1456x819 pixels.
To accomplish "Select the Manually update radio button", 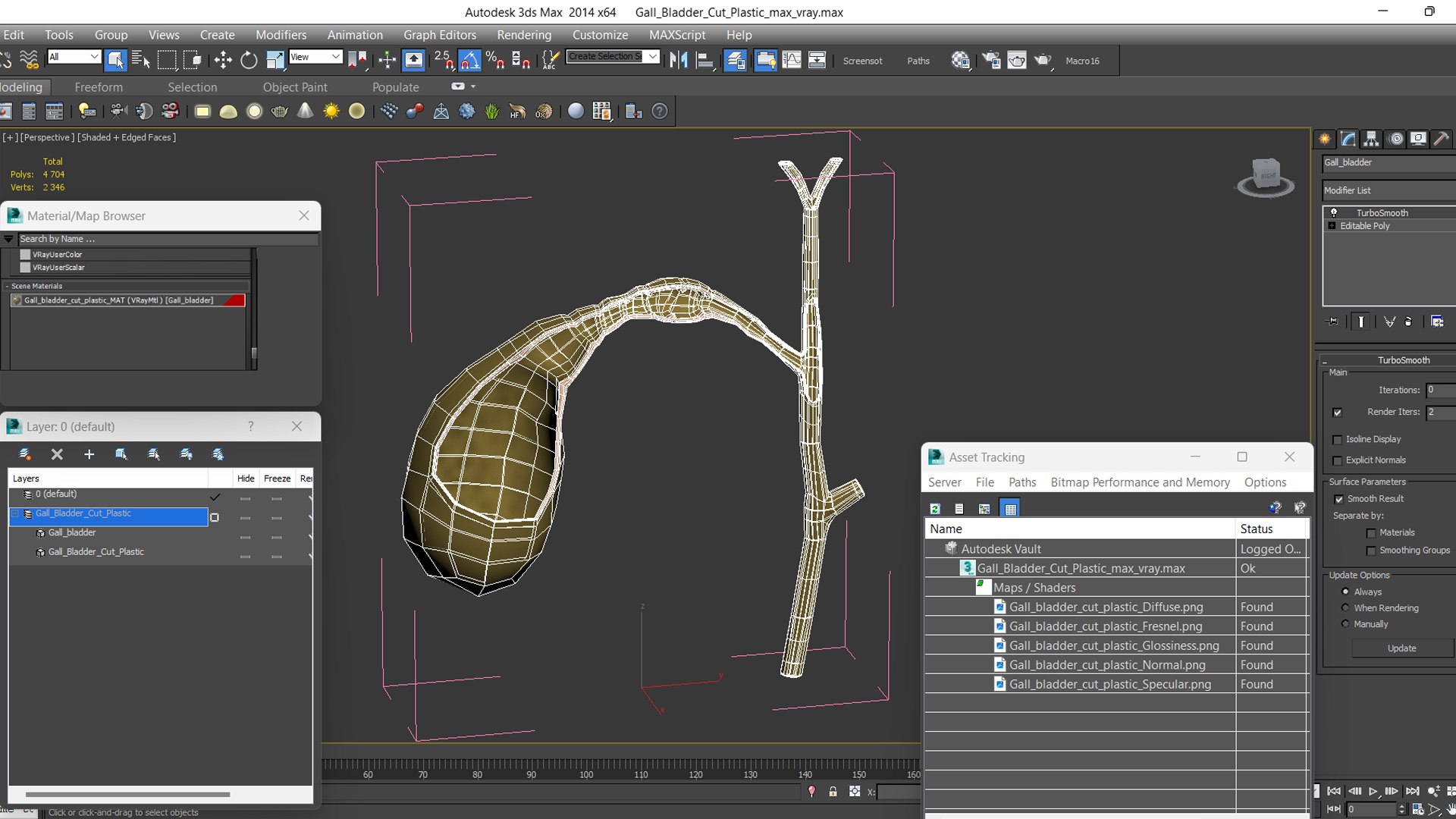I will pyautogui.click(x=1345, y=624).
